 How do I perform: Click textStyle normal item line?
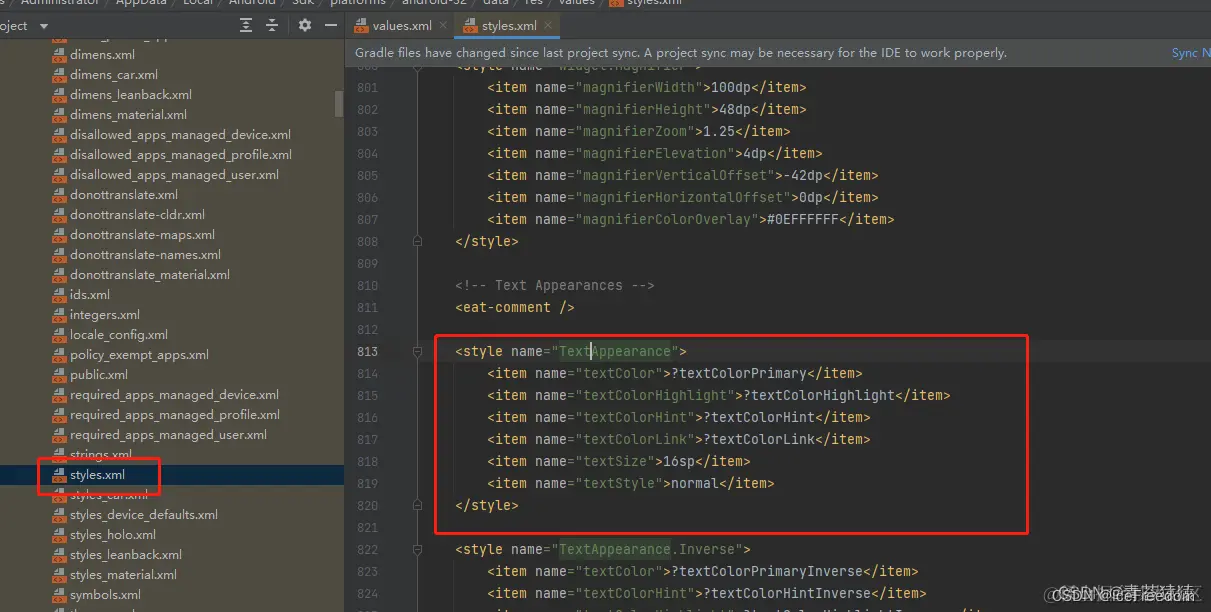click(630, 483)
